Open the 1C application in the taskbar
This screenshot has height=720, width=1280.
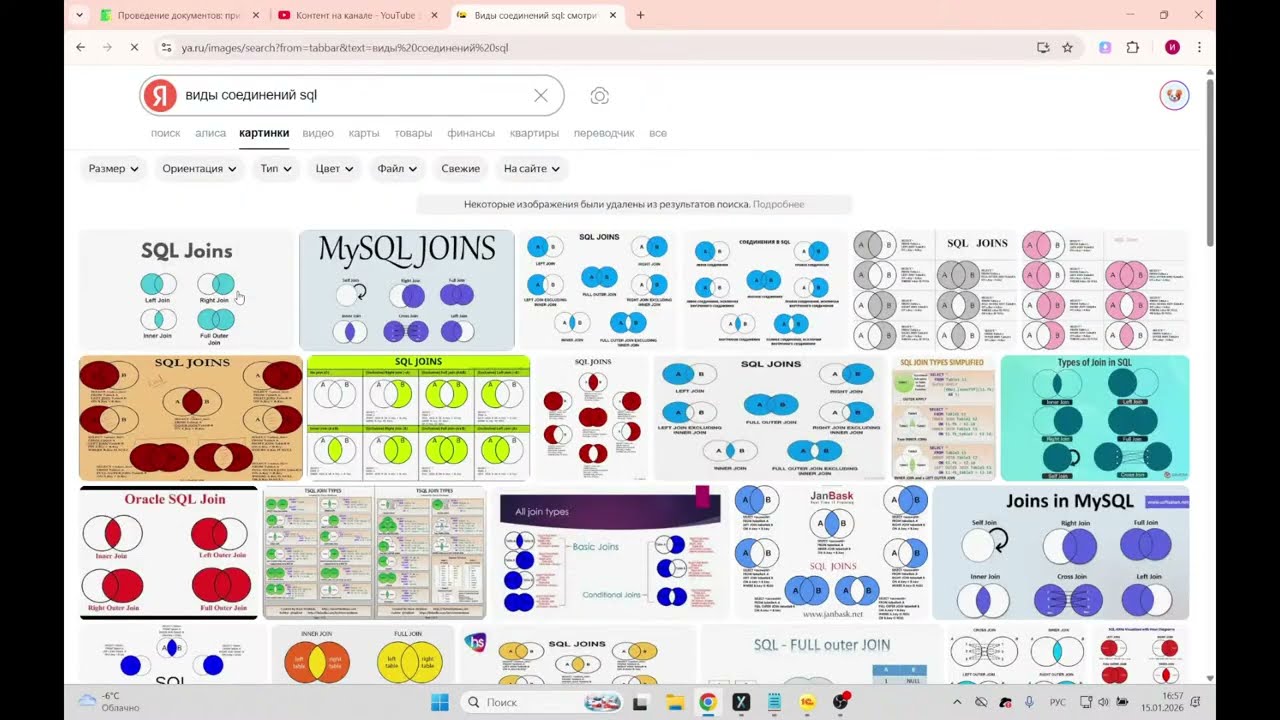(x=807, y=702)
